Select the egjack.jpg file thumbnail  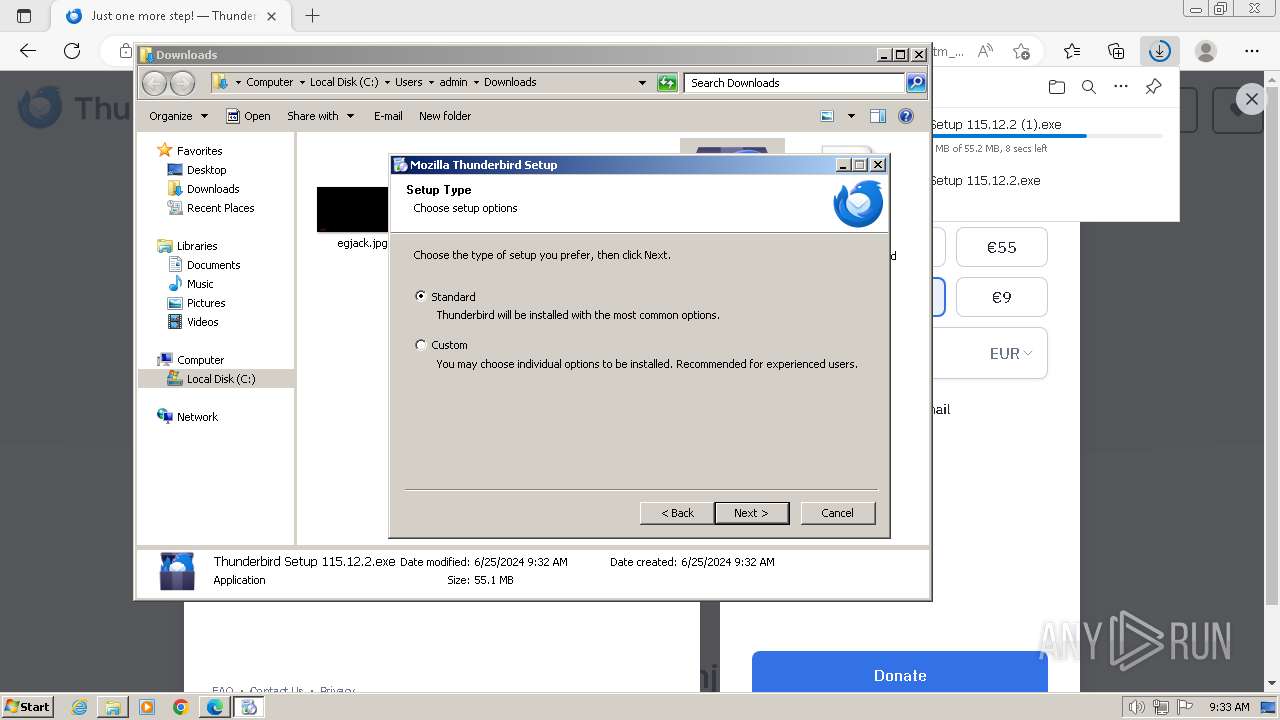pos(353,210)
